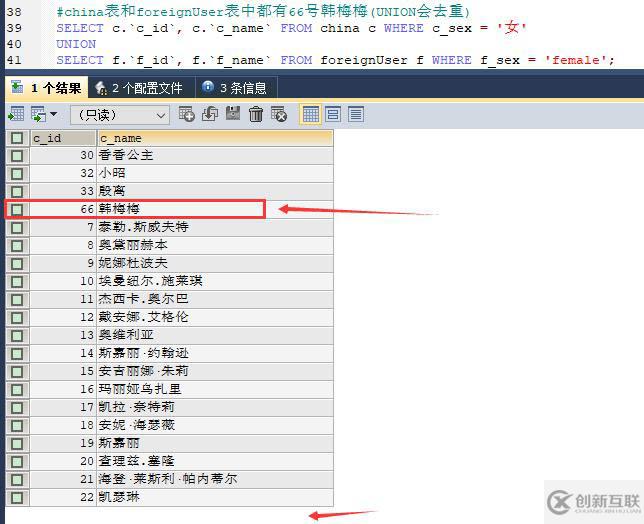
Task: Switch to form view mode icon
Action: [333, 114]
